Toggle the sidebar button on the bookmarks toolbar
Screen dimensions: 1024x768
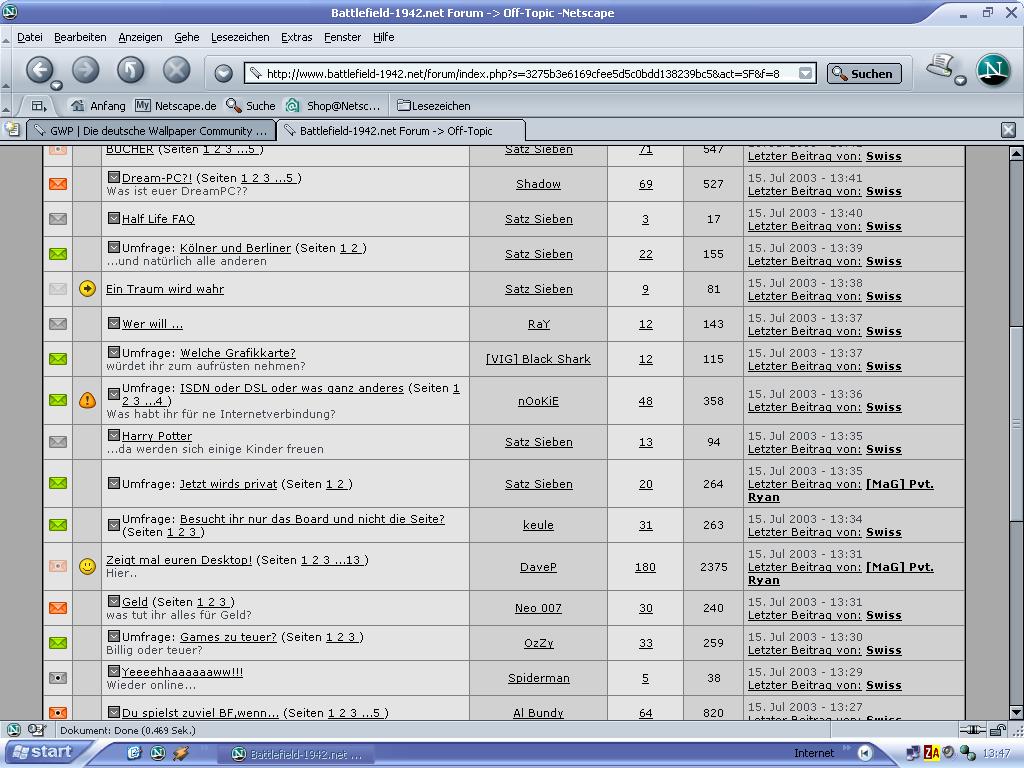(x=38, y=105)
